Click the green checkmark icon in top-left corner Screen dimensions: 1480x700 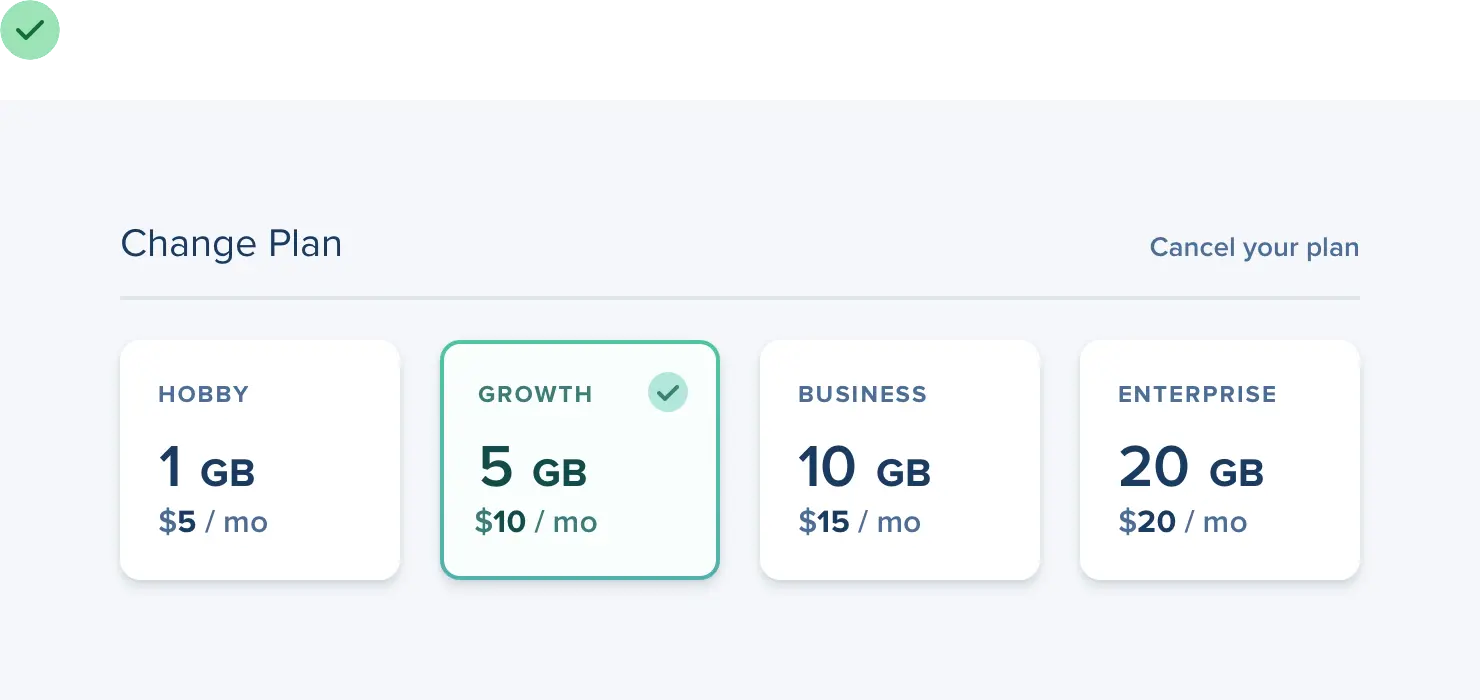click(x=31, y=31)
